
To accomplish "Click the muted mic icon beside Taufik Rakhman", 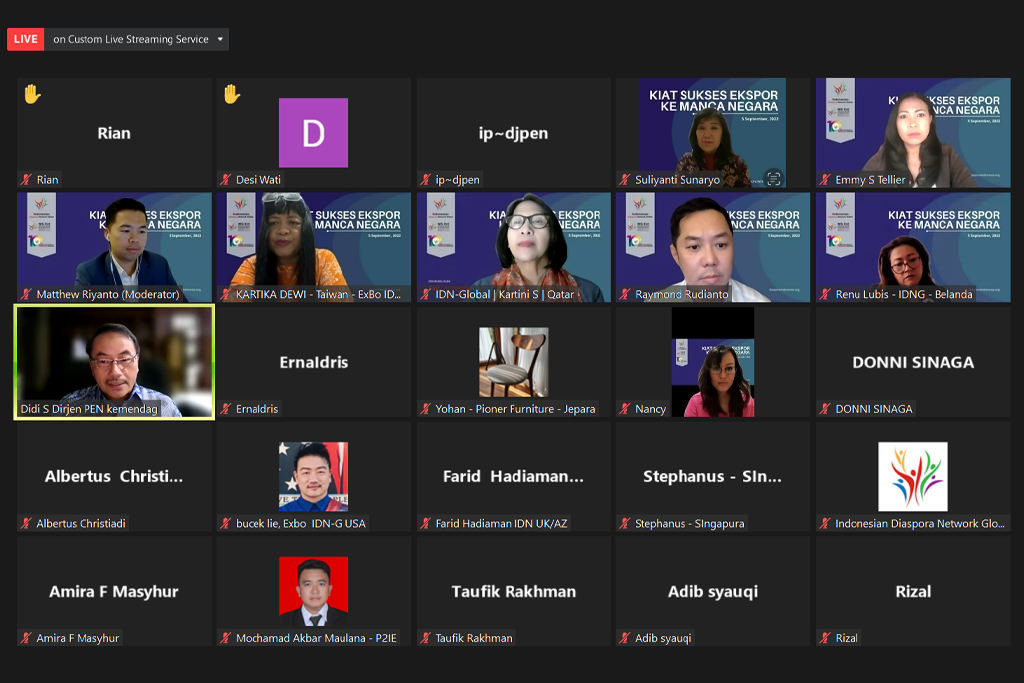I will (x=427, y=638).
